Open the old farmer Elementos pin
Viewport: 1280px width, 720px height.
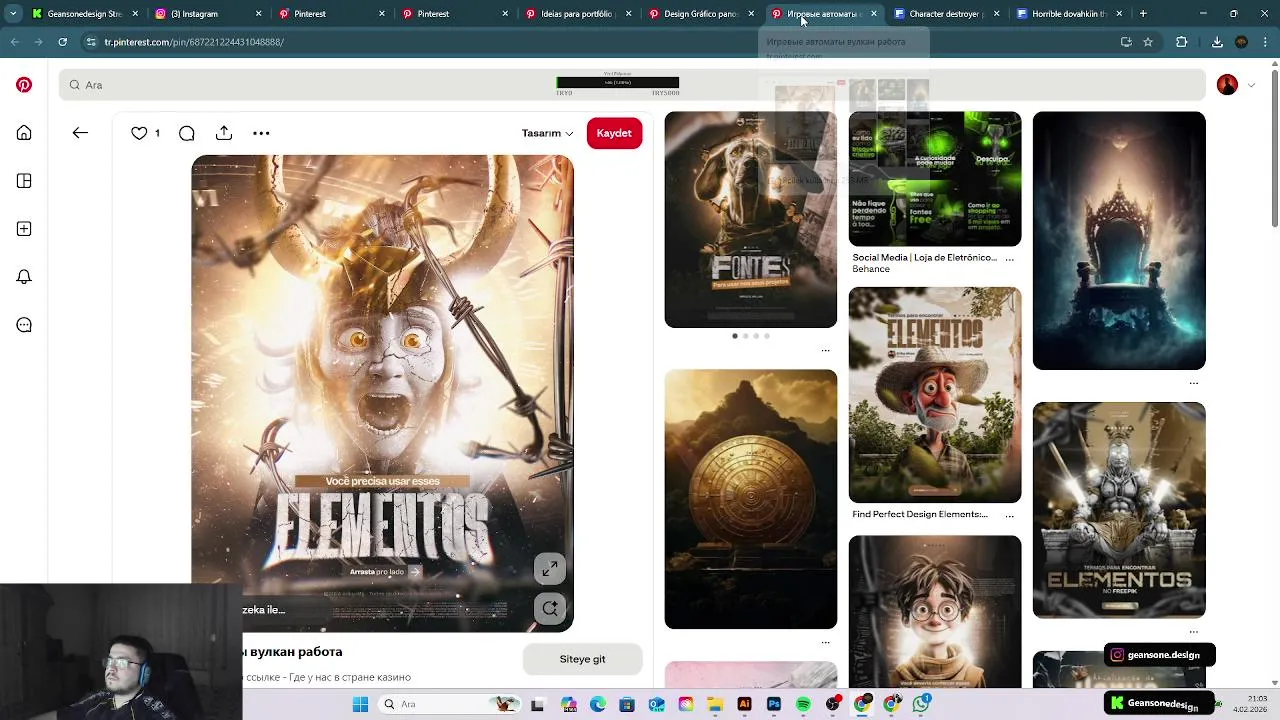pyautogui.click(x=935, y=395)
